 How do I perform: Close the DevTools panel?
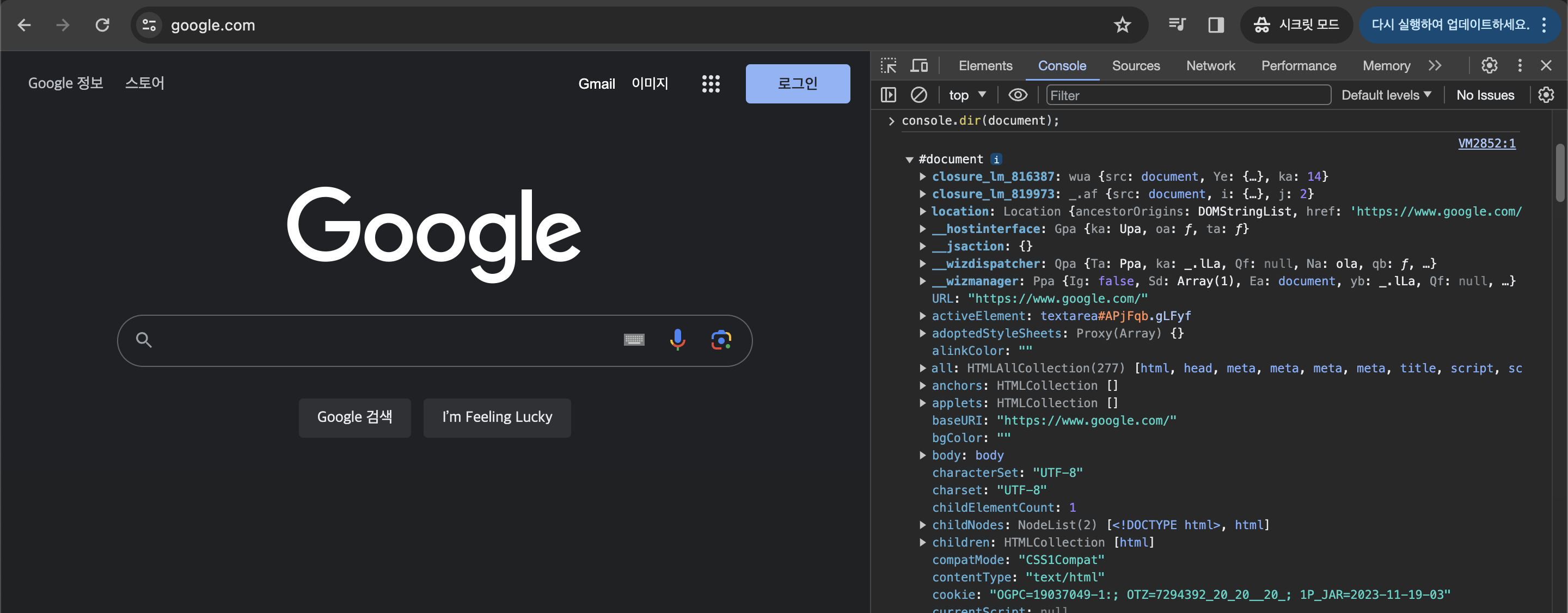pyautogui.click(x=1546, y=65)
